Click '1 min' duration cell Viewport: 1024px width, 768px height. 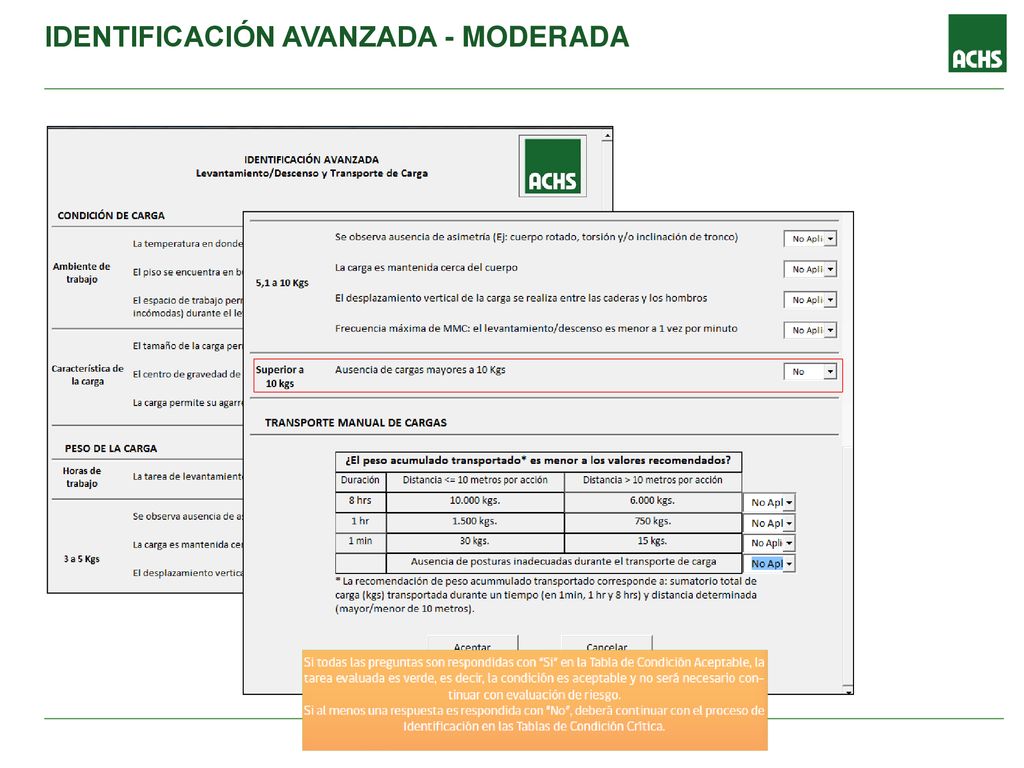point(360,541)
